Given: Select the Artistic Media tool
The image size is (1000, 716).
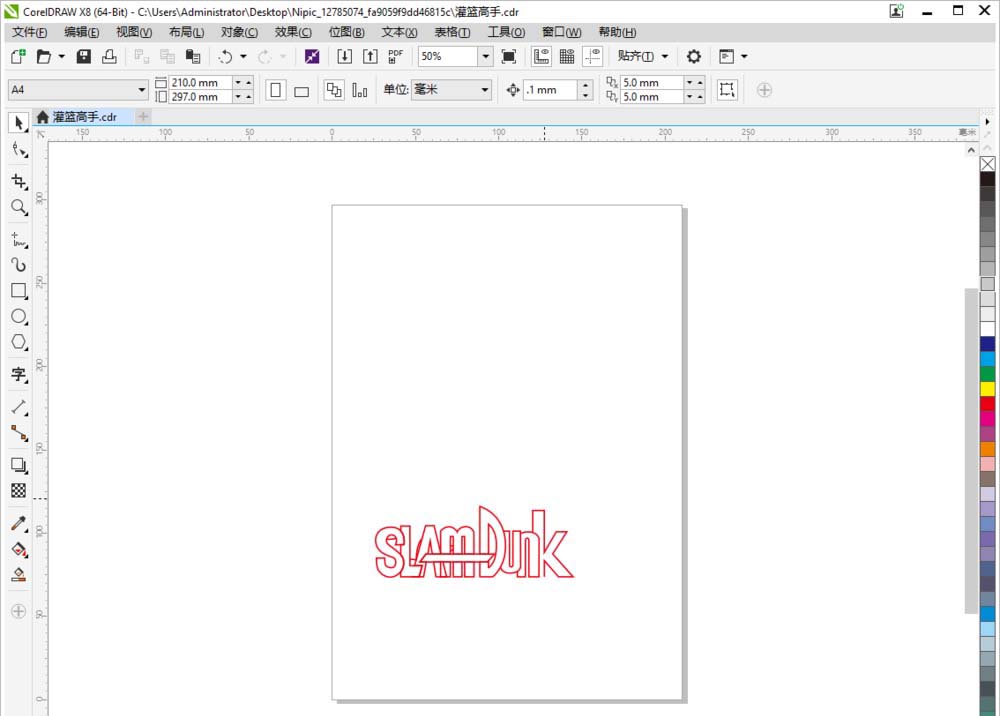Looking at the screenshot, I should pos(18,265).
